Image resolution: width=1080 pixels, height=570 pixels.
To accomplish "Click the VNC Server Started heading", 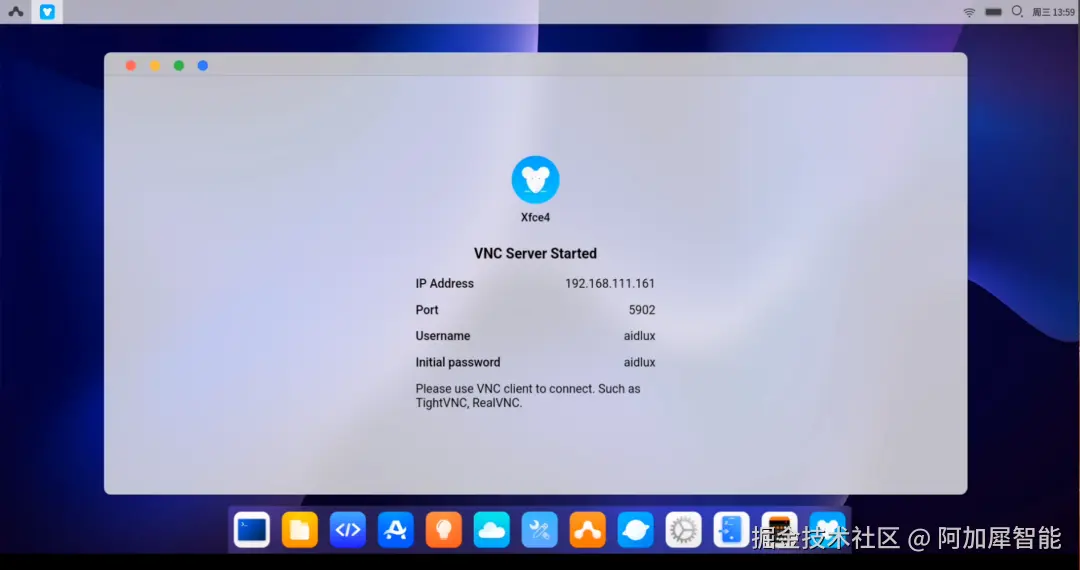I will (535, 253).
